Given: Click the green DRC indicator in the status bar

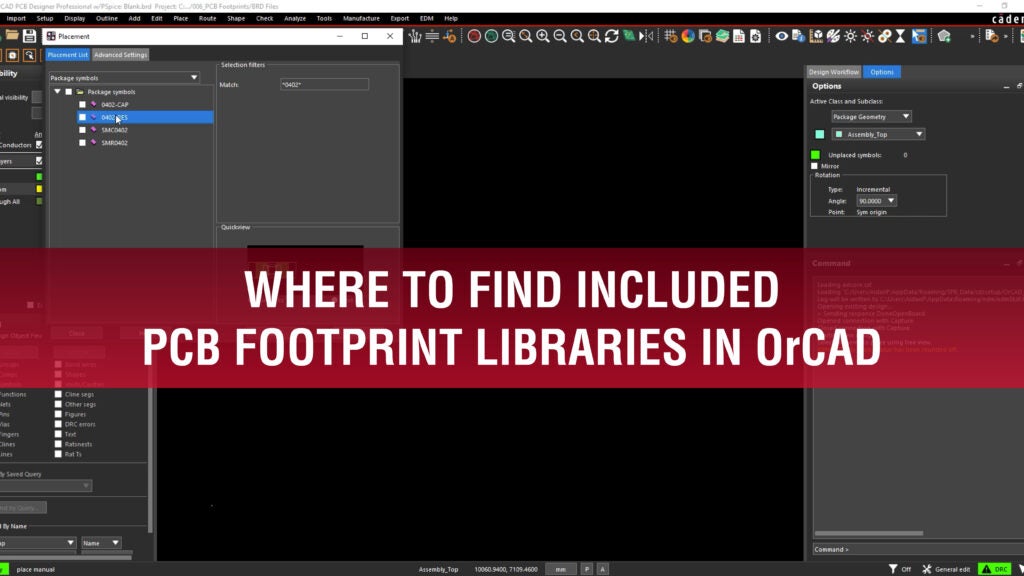Looking at the screenshot, I should coord(994,568).
